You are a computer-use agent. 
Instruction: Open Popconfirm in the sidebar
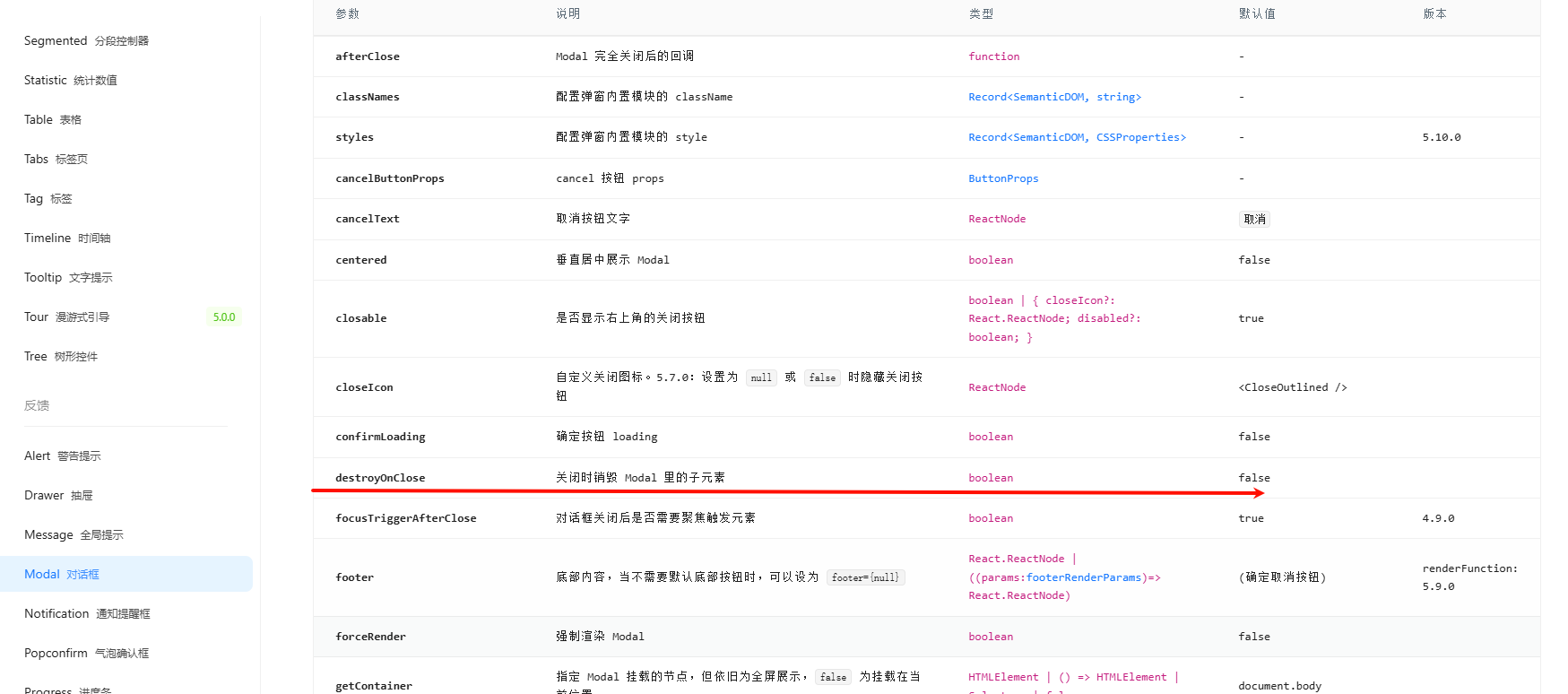86,654
